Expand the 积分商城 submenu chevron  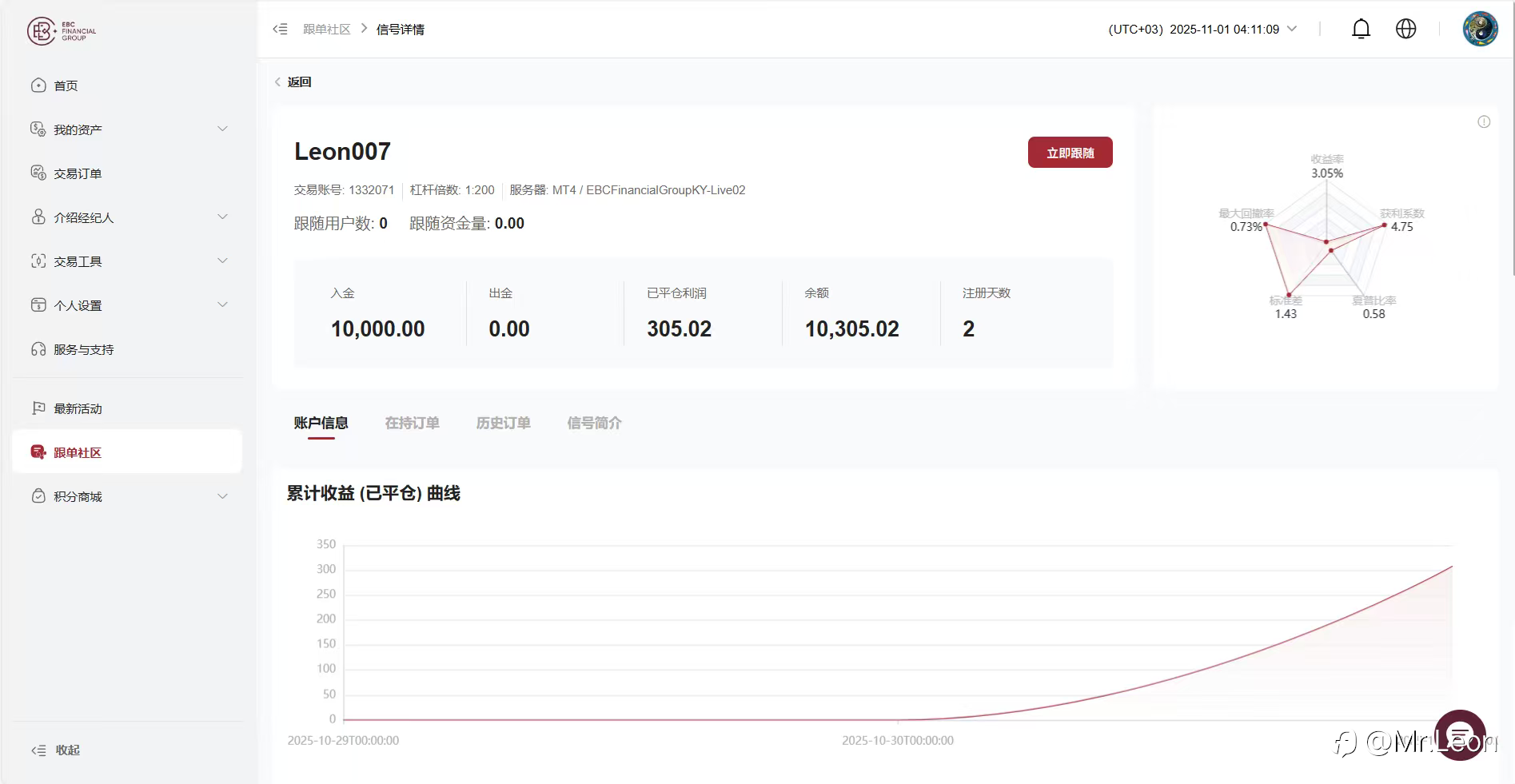tap(223, 496)
